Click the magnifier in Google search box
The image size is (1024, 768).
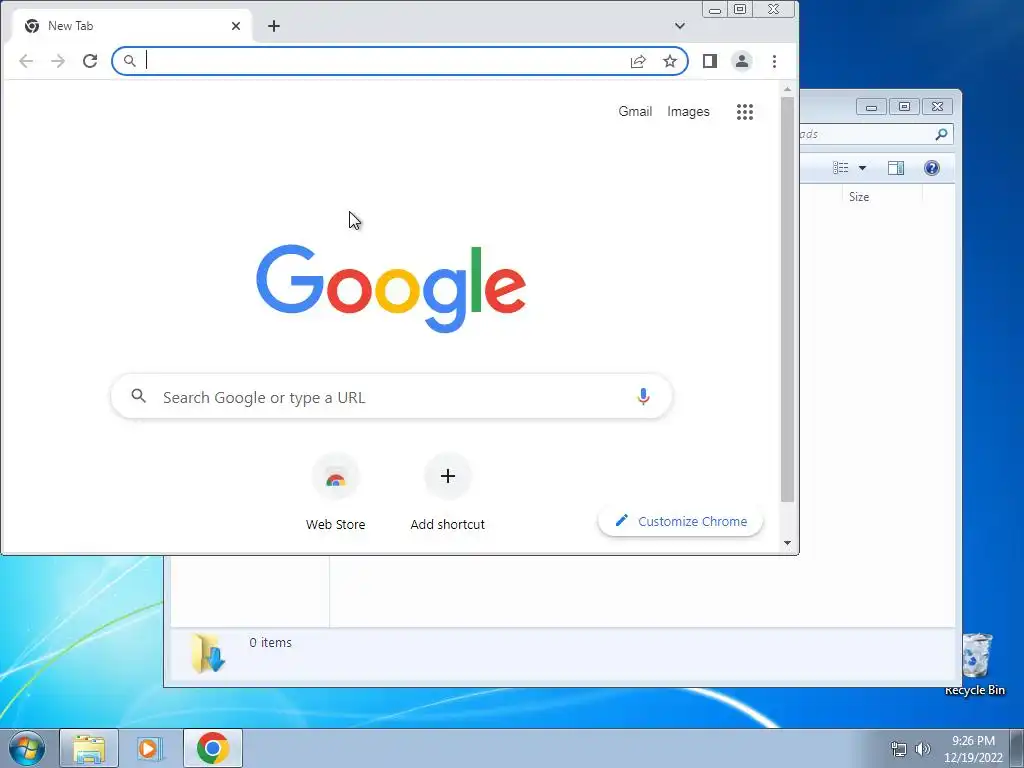pos(138,396)
